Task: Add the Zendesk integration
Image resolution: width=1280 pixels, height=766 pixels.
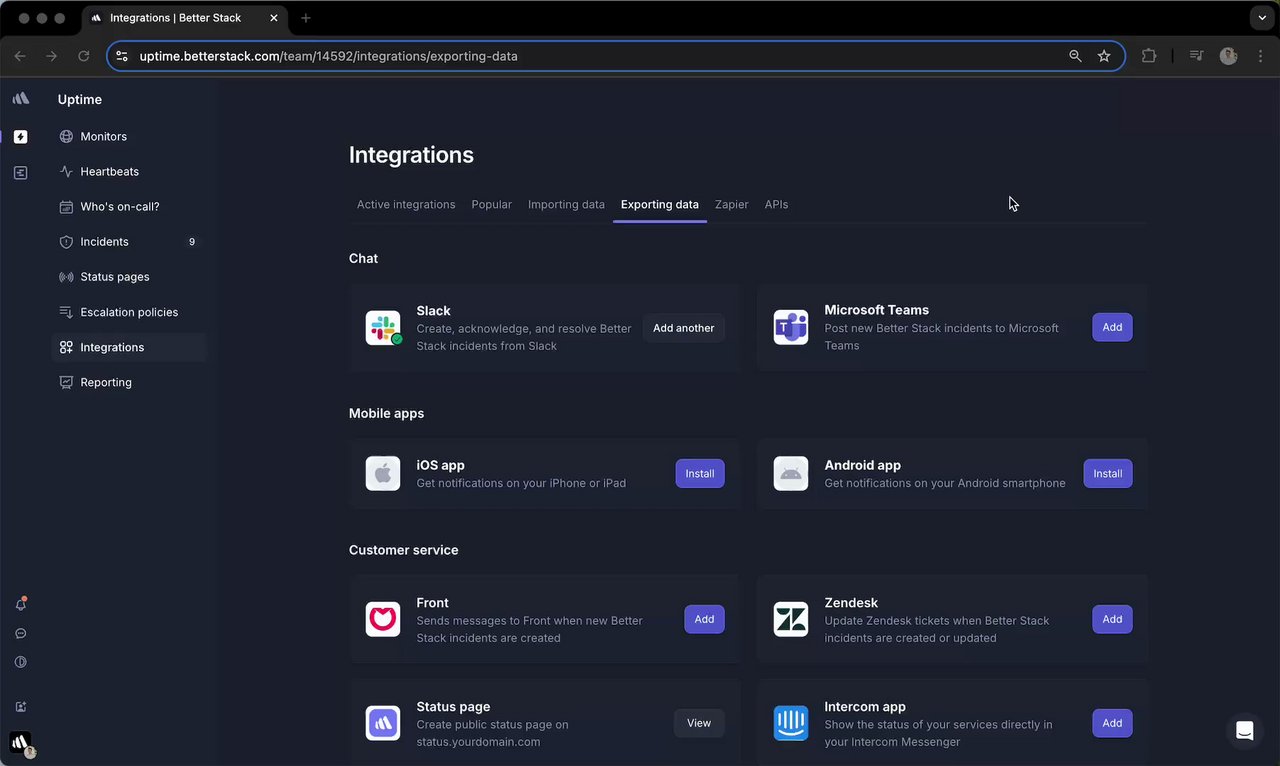Action: (1112, 619)
